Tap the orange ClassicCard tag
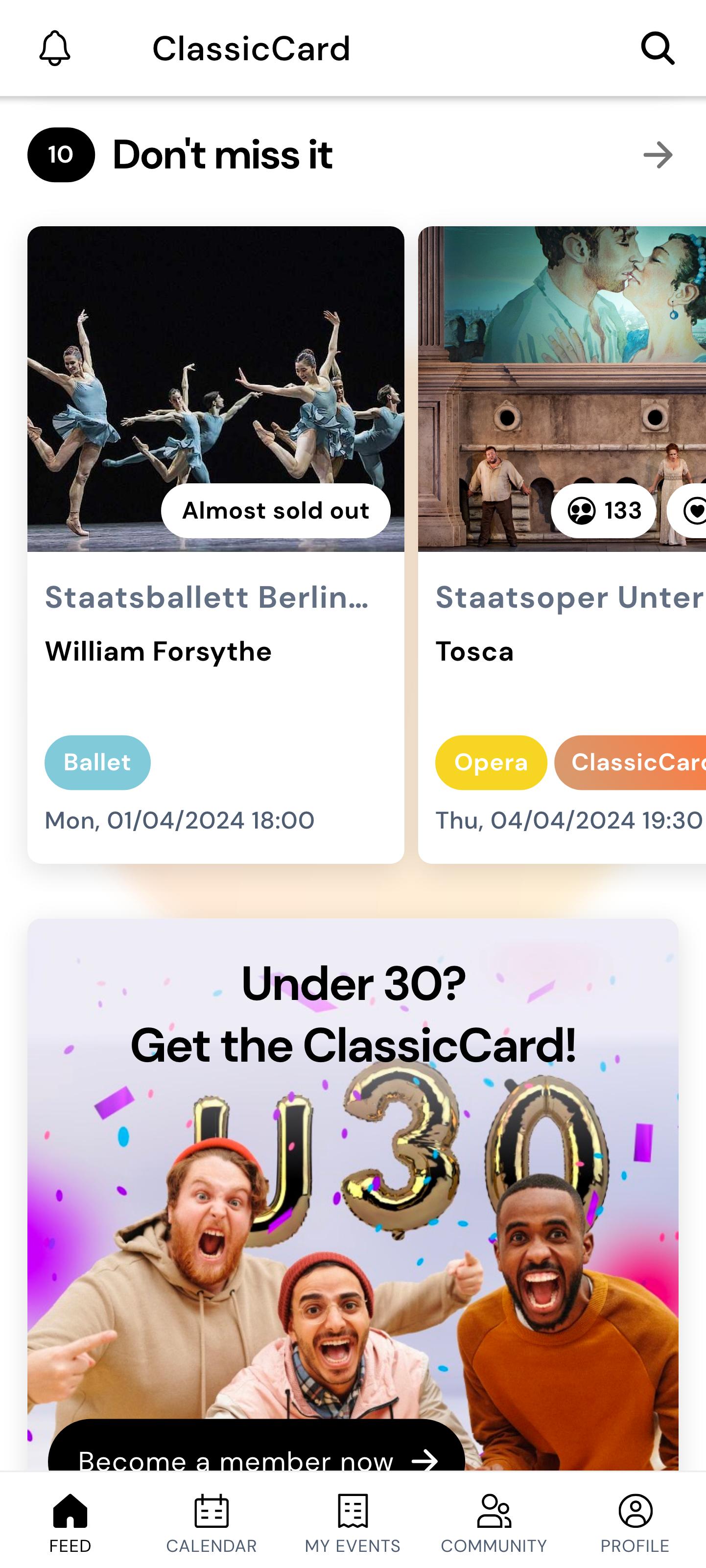The height and width of the screenshot is (1568, 706). coord(631,762)
